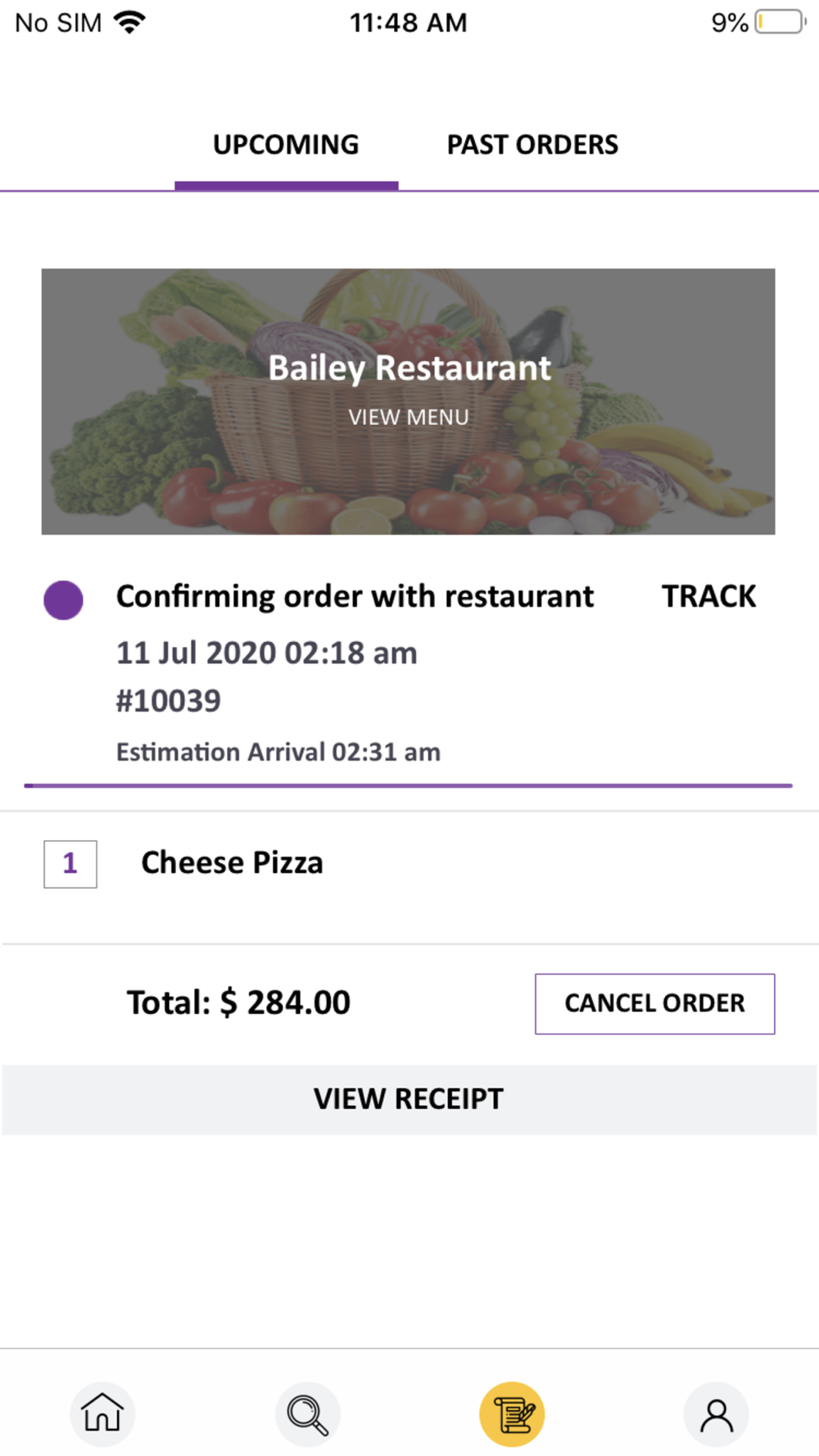
Task: Switch to the Past Orders tab
Action: [x=532, y=145]
